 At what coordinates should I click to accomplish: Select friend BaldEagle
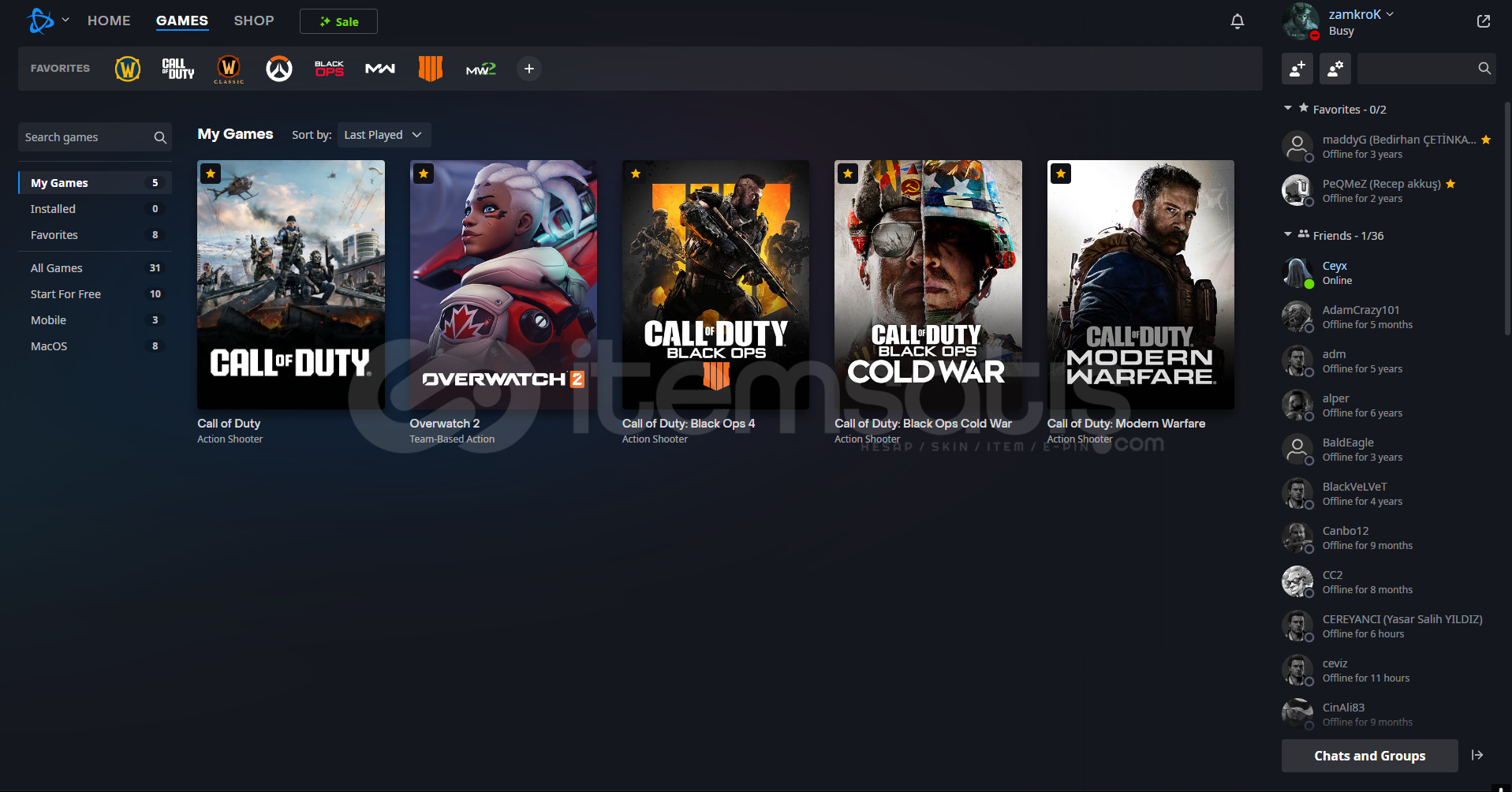(1390, 450)
